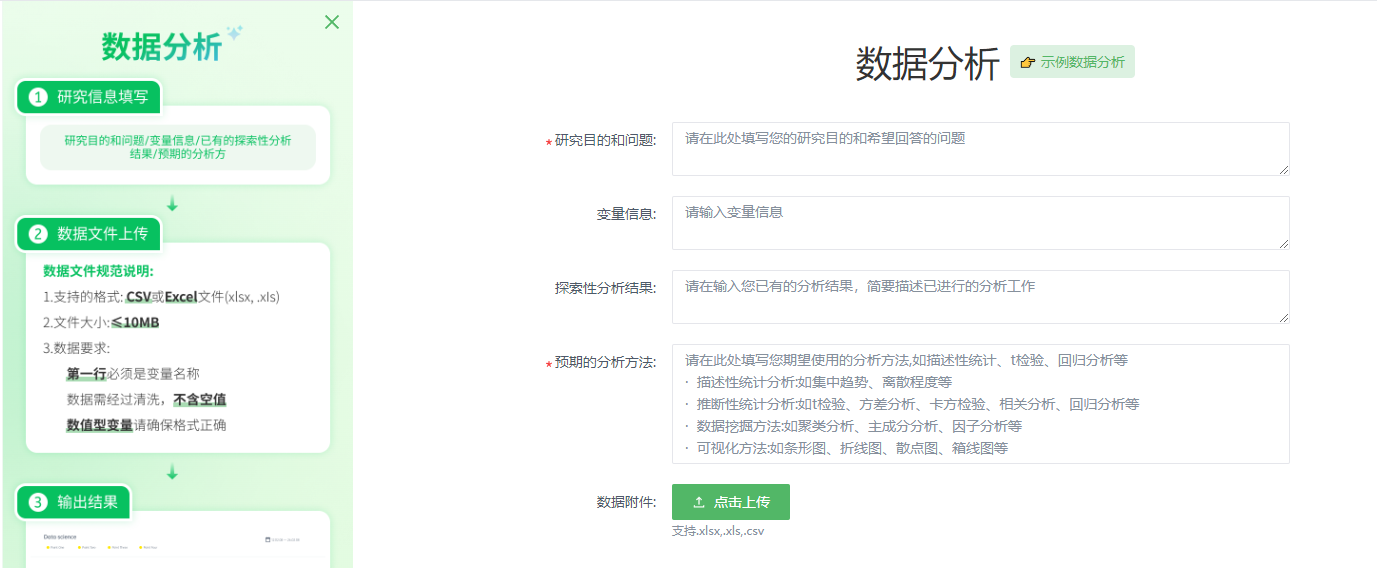The image size is (1377, 568).
Task: Close the data analysis guide panel
Action: pyautogui.click(x=332, y=22)
